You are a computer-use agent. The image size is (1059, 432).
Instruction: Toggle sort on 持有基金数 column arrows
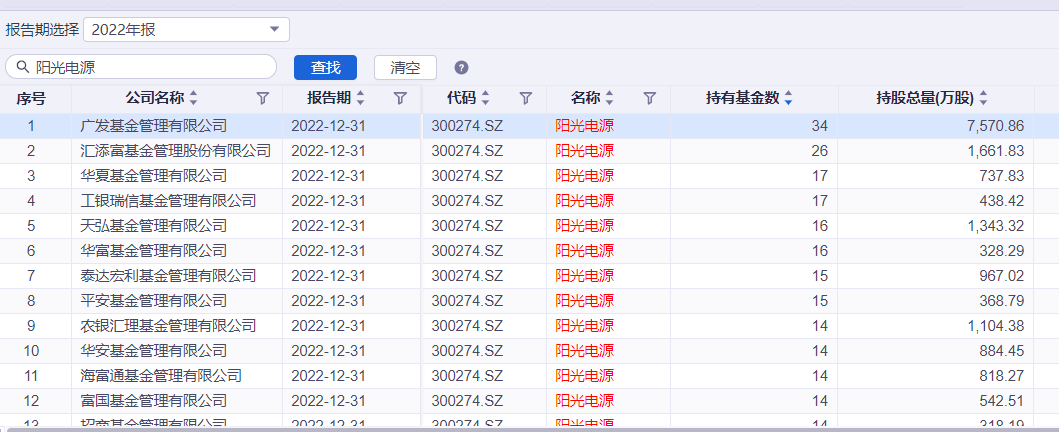point(787,99)
